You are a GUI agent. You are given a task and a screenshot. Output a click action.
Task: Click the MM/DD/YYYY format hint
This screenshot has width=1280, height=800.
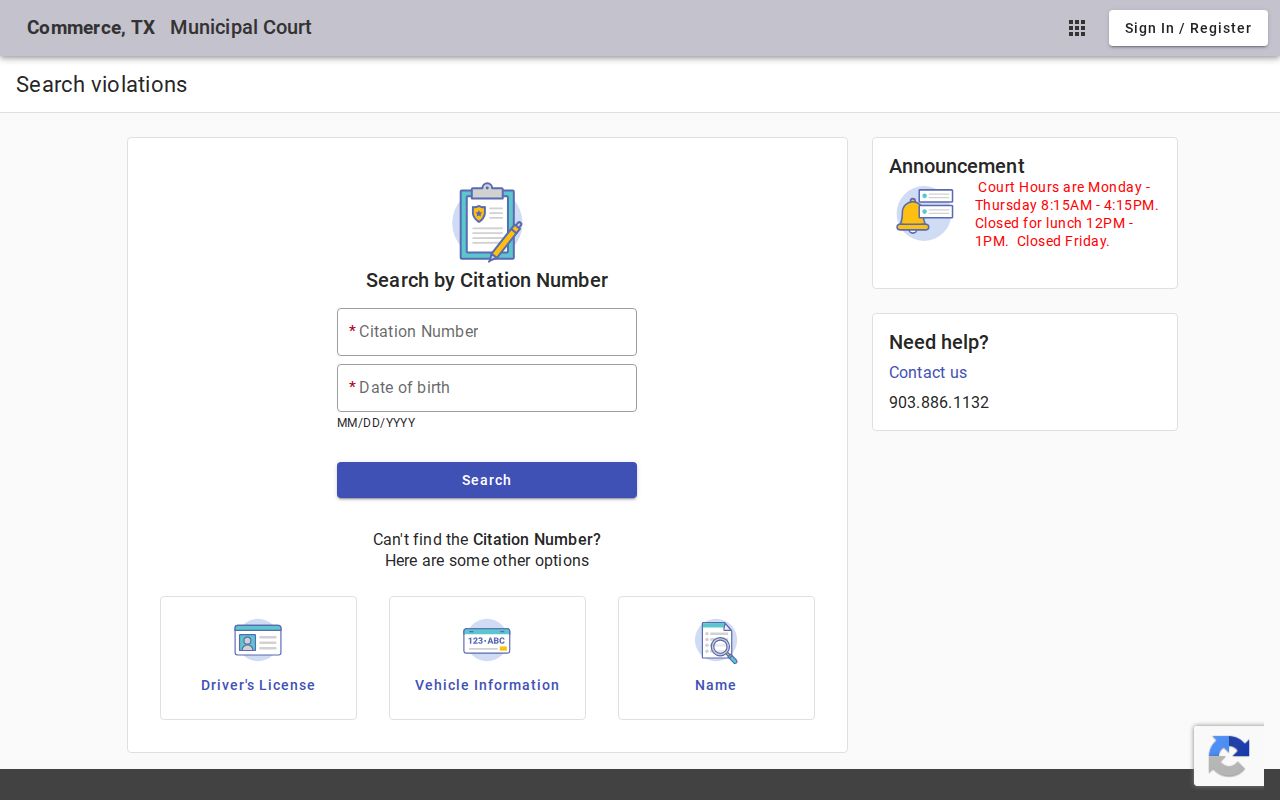tap(376, 423)
